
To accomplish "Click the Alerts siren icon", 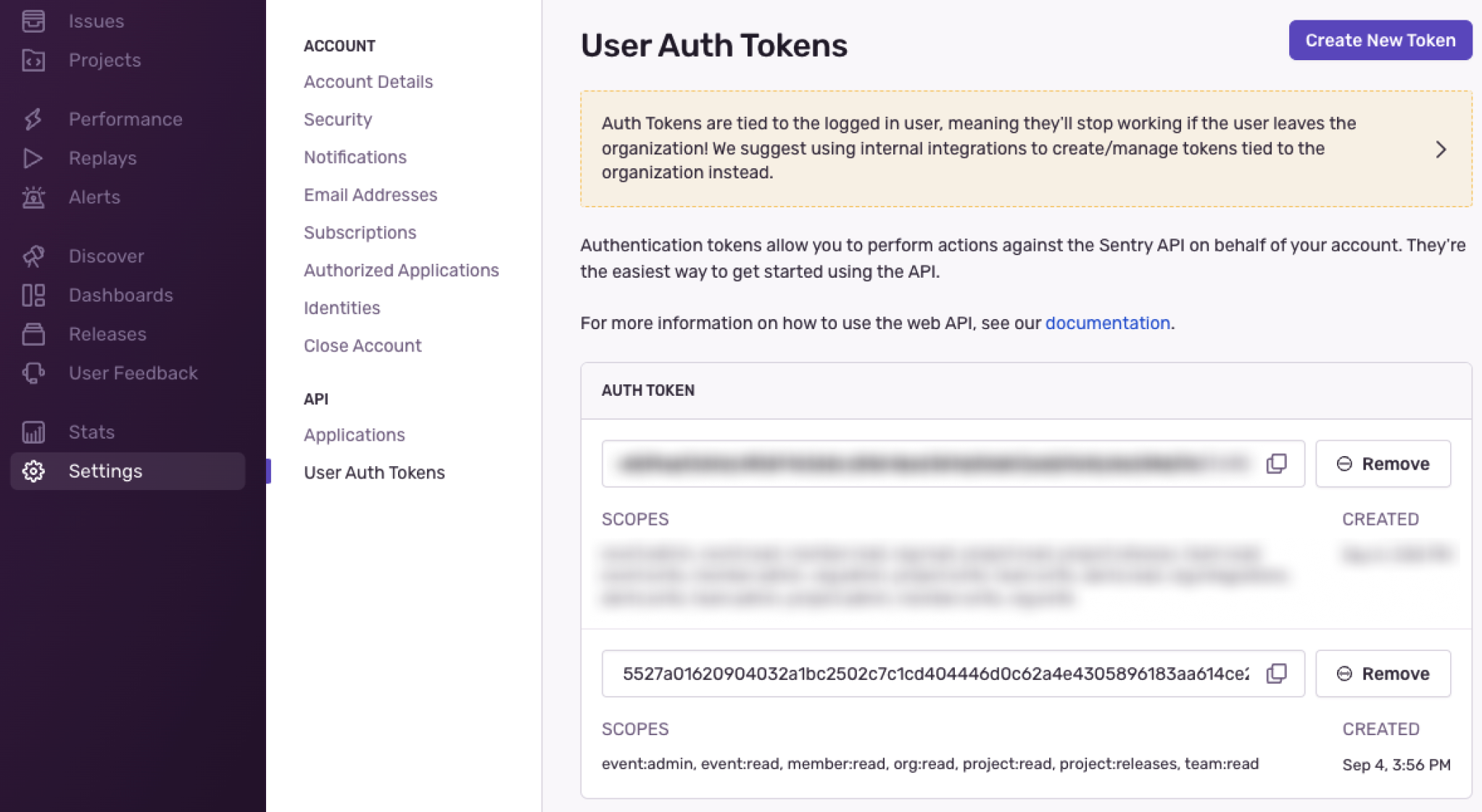I will point(33,197).
